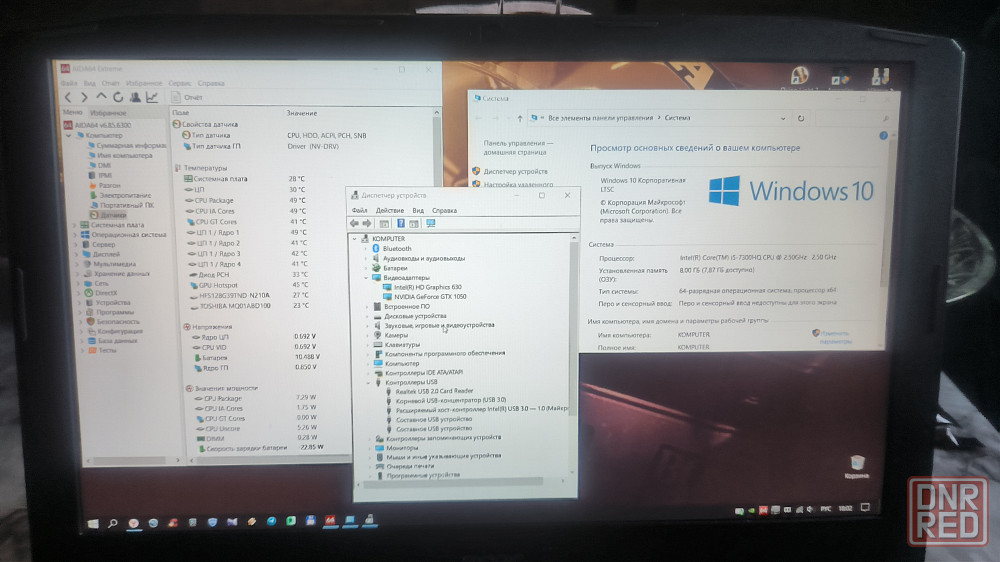Click the AIDA64 refresh toolbar icon
This screenshot has width=1000, height=562.
click(x=118, y=97)
